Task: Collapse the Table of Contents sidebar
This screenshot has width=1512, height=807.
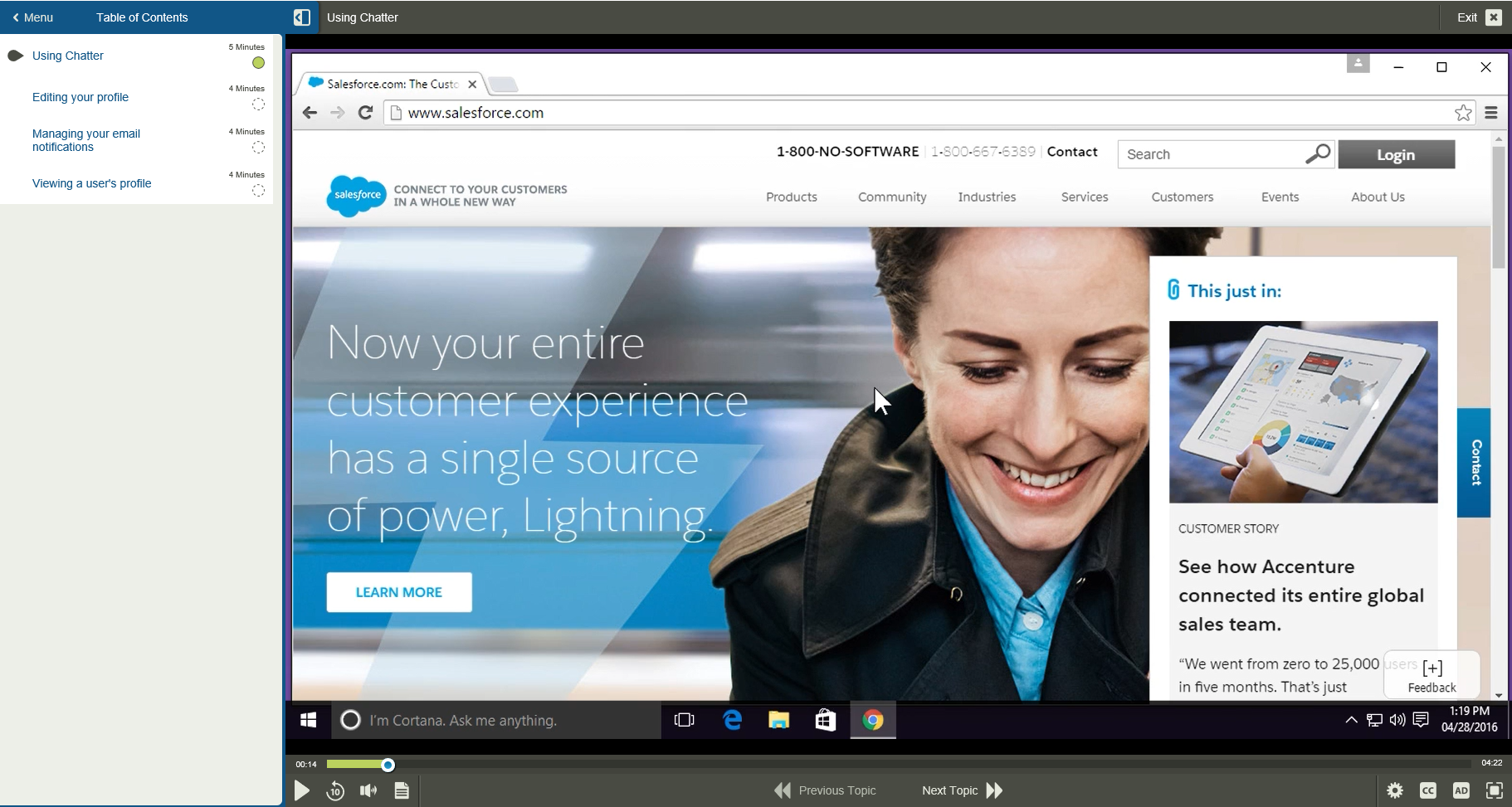Action: (302, 17)
